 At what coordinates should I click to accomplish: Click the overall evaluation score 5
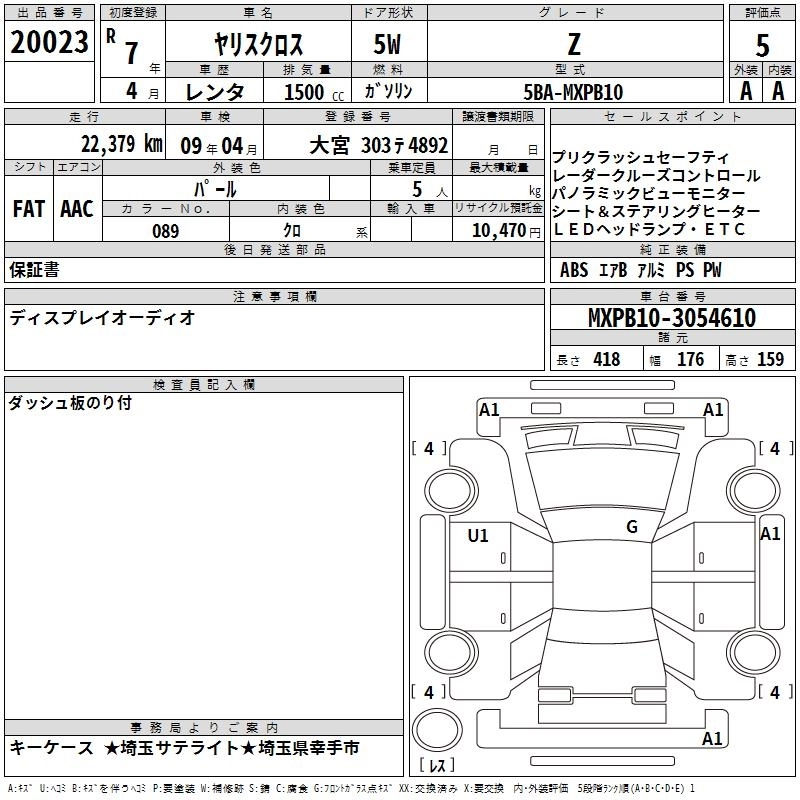coord(762,45)
